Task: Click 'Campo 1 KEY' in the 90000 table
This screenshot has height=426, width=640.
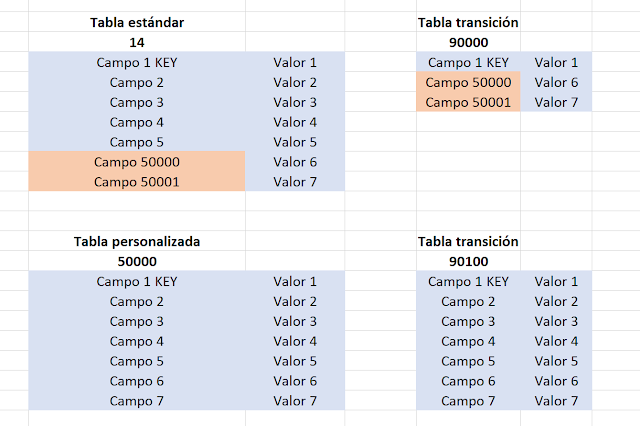Action: [x=468, y=62]
